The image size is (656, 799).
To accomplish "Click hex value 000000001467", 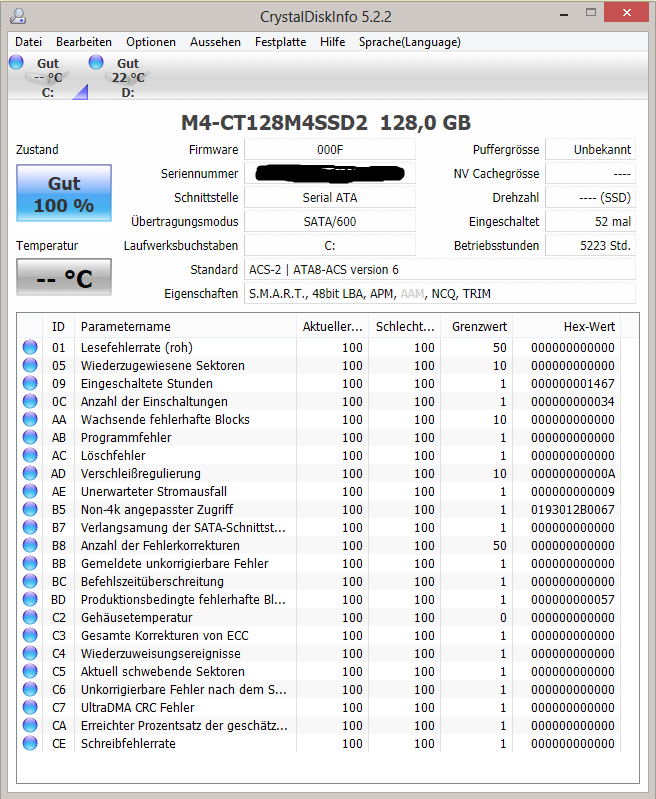I will 572,383.
